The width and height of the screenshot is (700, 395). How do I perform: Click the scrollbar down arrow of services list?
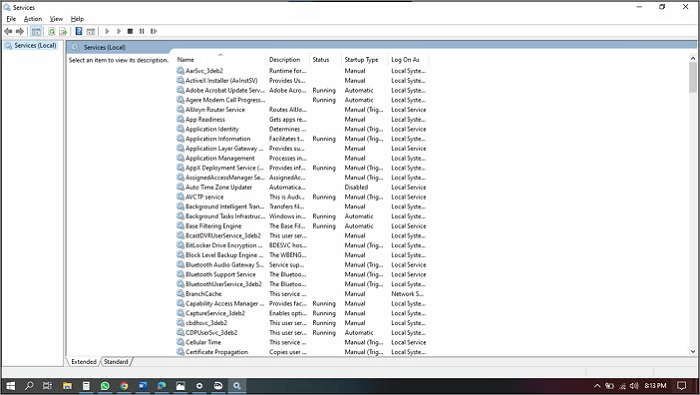[x=692, y=352]
